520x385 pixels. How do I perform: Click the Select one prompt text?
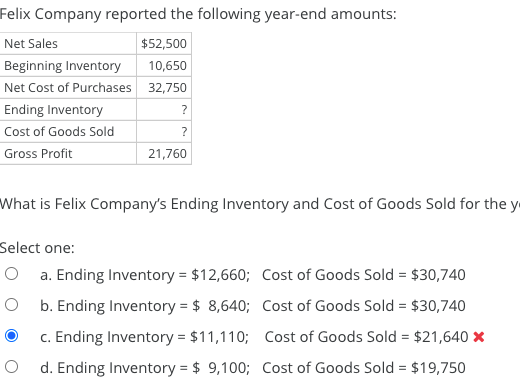37,248
